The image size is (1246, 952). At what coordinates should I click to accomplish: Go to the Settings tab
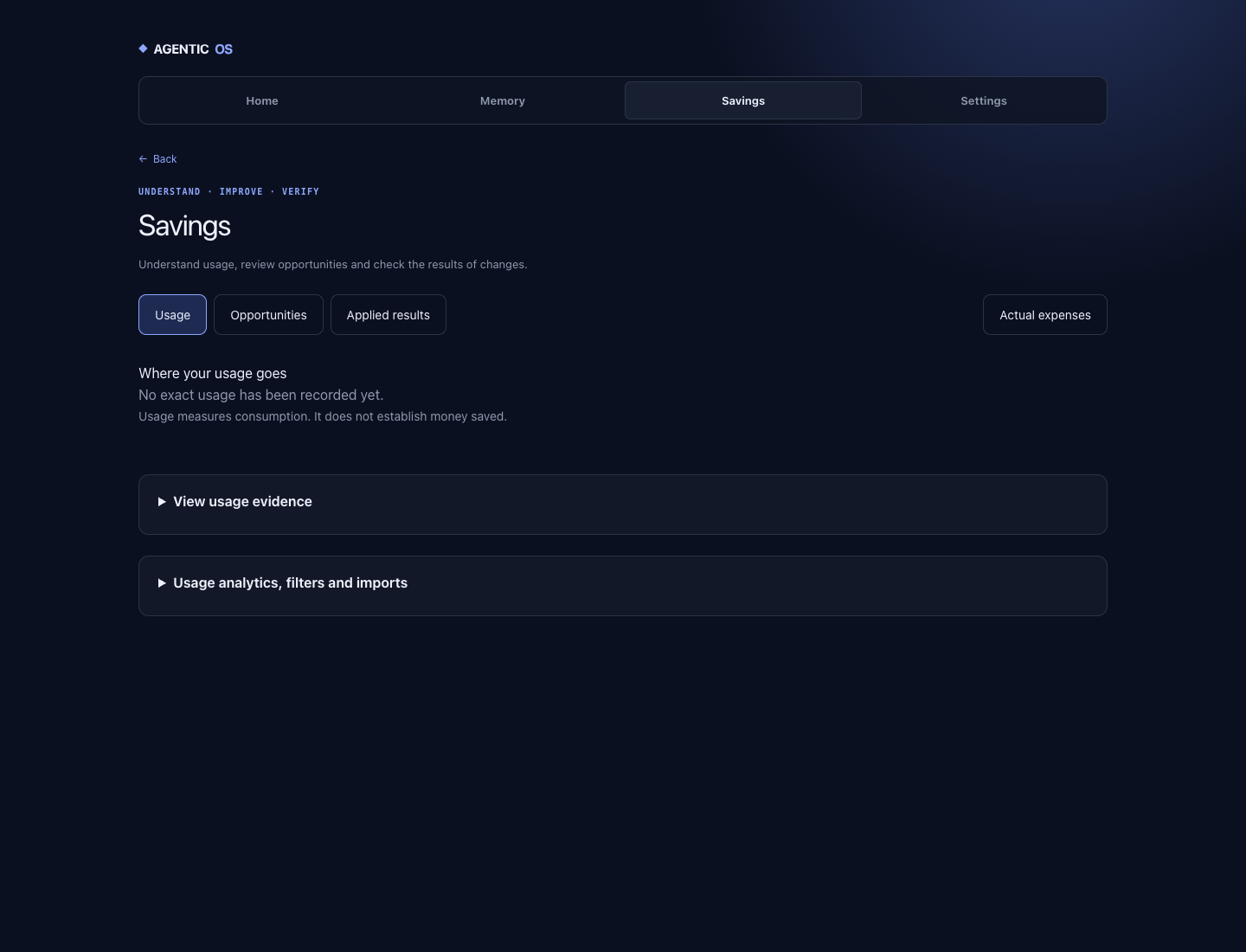coord(984,100)
